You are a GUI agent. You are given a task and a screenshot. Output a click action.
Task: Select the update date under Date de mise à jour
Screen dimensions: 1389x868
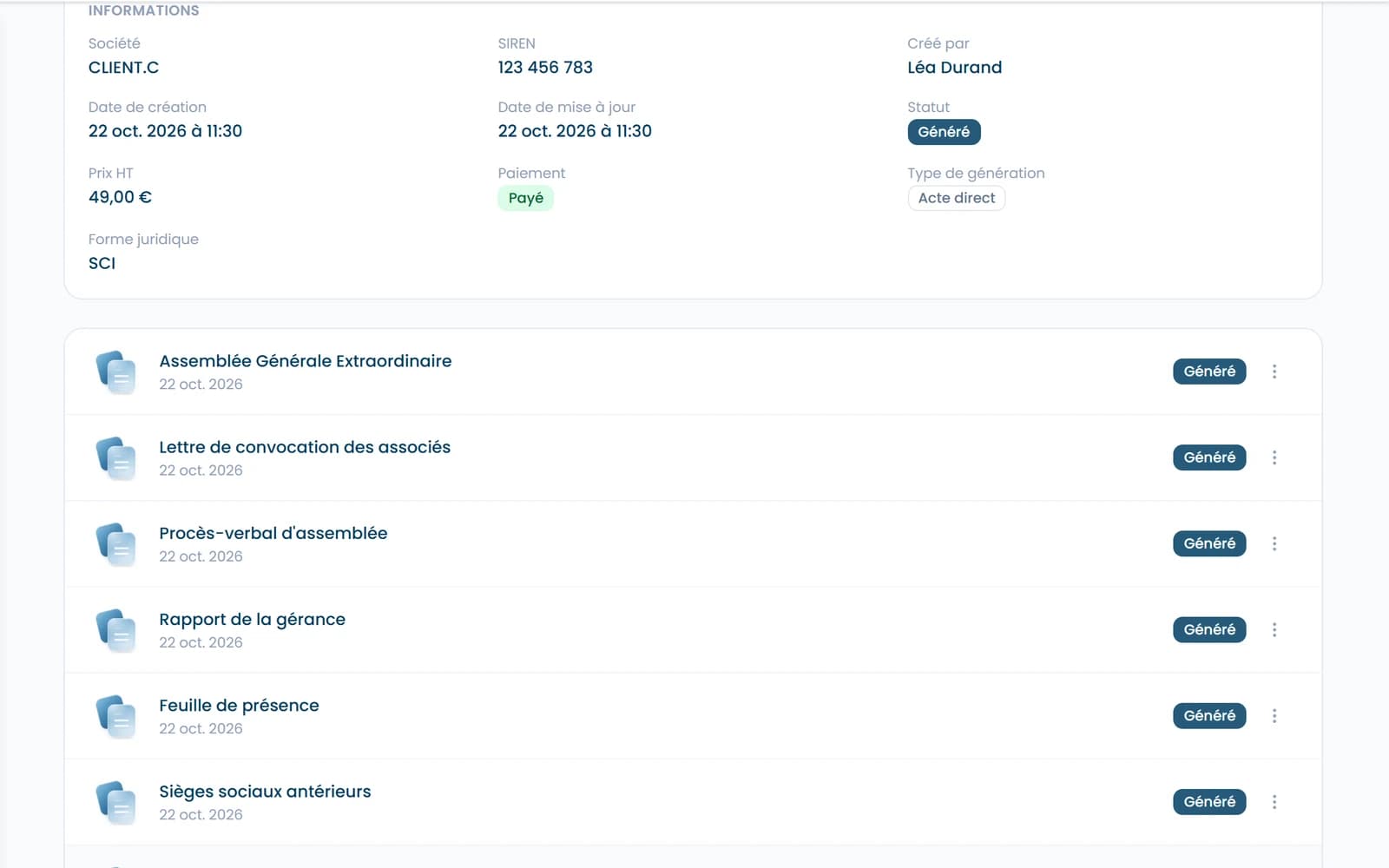click(575, 131)
